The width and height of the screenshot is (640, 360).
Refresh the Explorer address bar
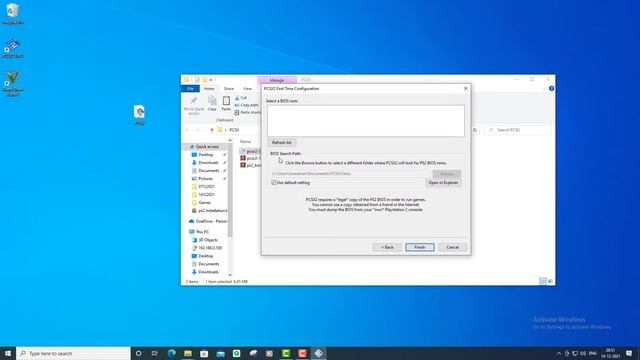(475, 130)
